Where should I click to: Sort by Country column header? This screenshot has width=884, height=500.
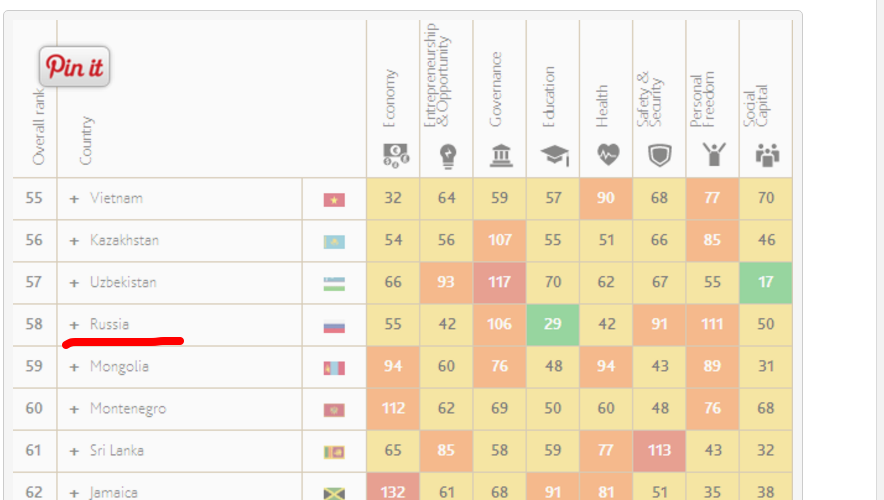click(x=86, y=140)
